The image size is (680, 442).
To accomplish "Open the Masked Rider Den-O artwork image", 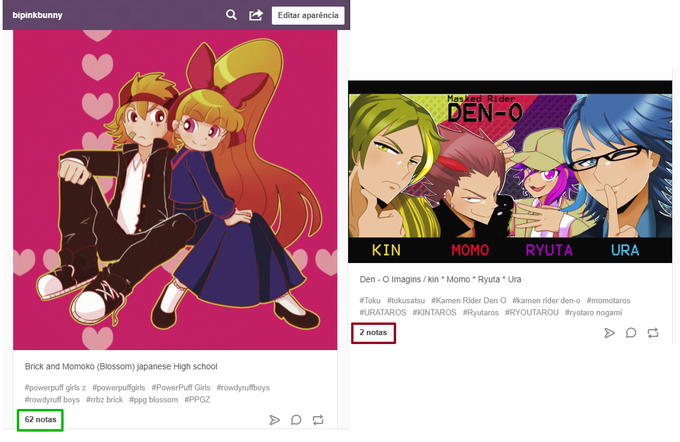I will tap(510, 171).
